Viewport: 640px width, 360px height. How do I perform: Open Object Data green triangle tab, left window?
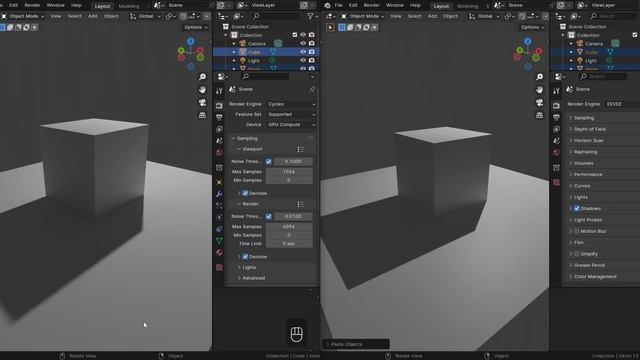point(219,241)
